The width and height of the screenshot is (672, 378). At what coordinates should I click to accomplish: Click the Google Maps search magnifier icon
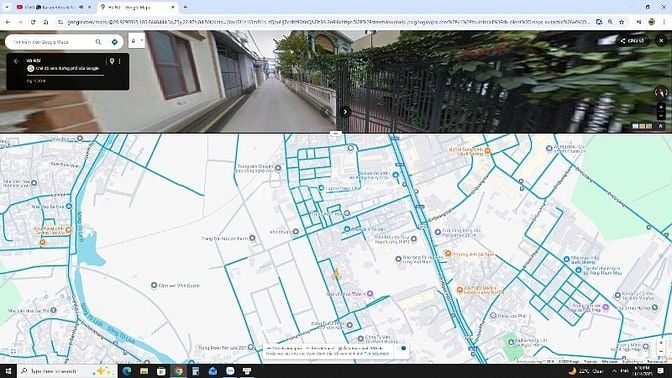click(98, 42)
